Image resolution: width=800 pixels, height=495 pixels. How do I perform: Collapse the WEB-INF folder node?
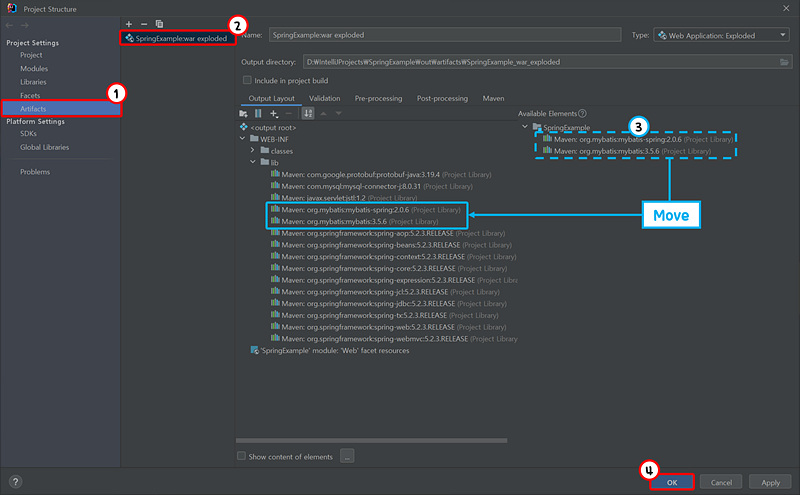[x=242, y=139]
